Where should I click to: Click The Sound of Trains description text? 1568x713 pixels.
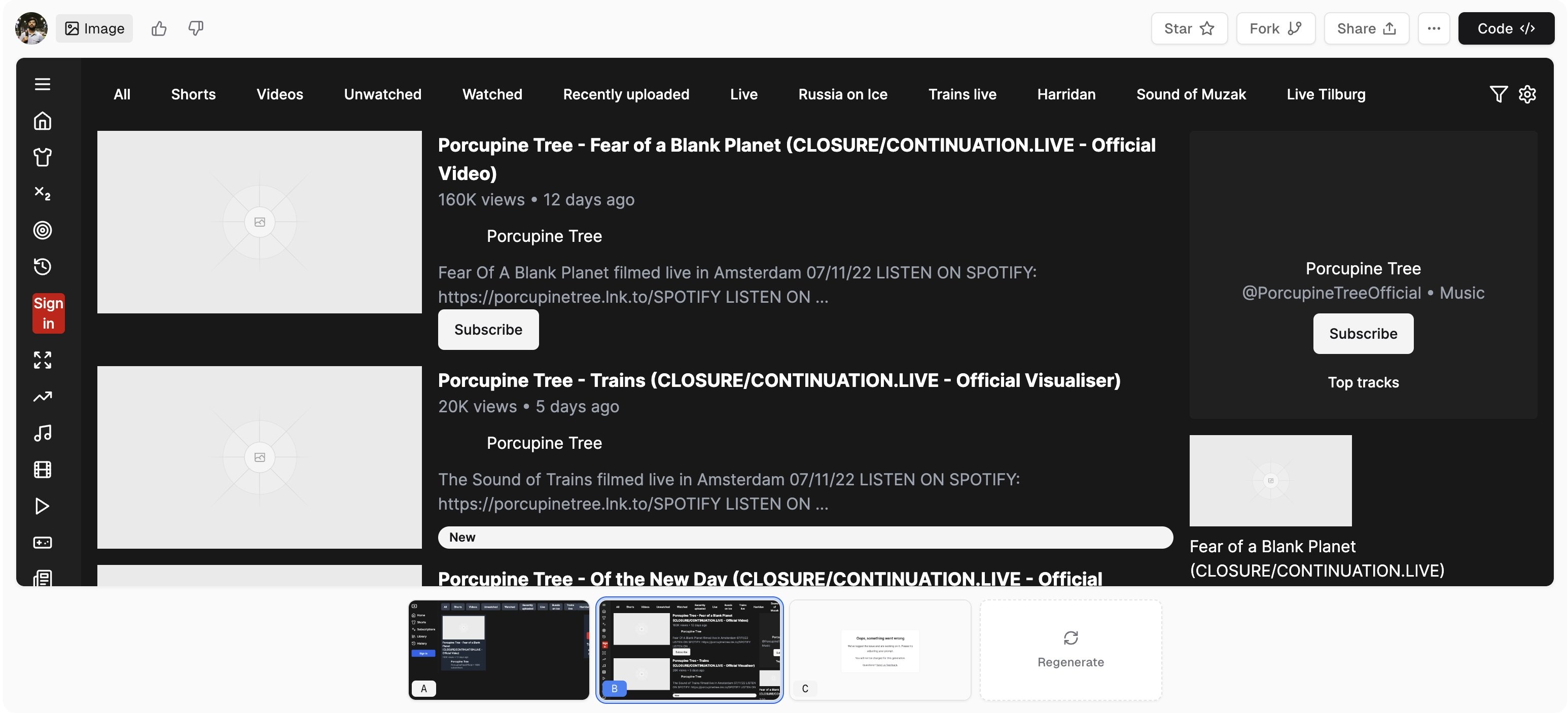729,491
